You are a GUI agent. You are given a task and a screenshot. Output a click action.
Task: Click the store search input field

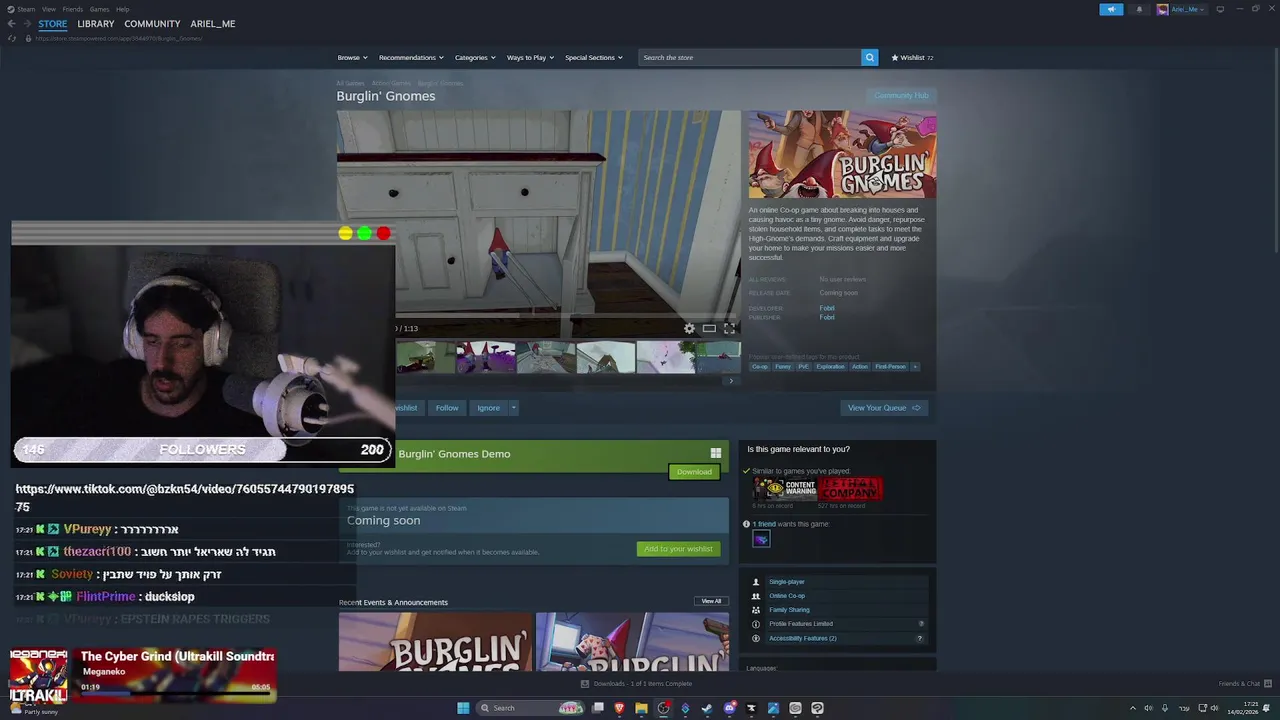750,57
